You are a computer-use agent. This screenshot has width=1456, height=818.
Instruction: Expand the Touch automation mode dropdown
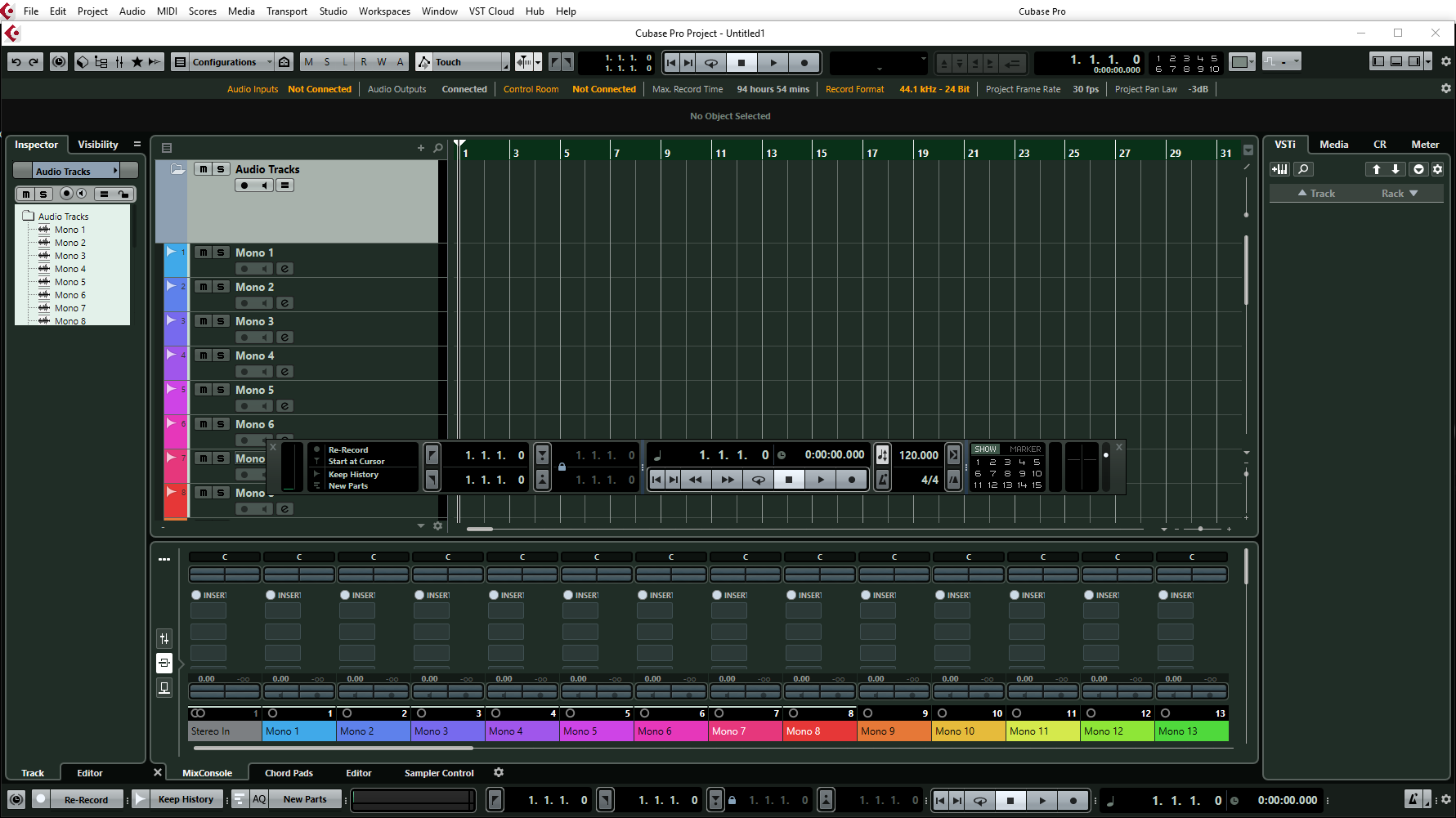[x=505, y=63]
